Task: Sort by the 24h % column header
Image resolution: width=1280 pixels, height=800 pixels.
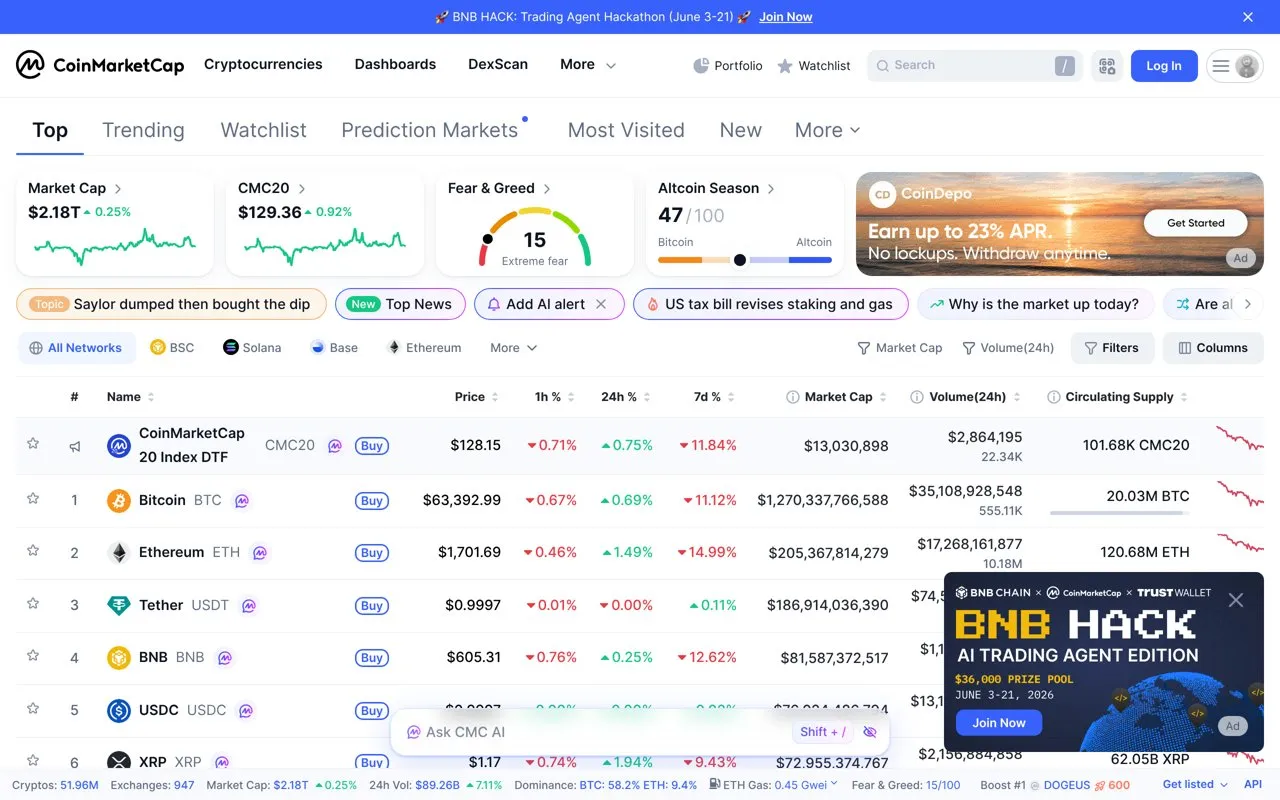Action: (x=626, y=397)
